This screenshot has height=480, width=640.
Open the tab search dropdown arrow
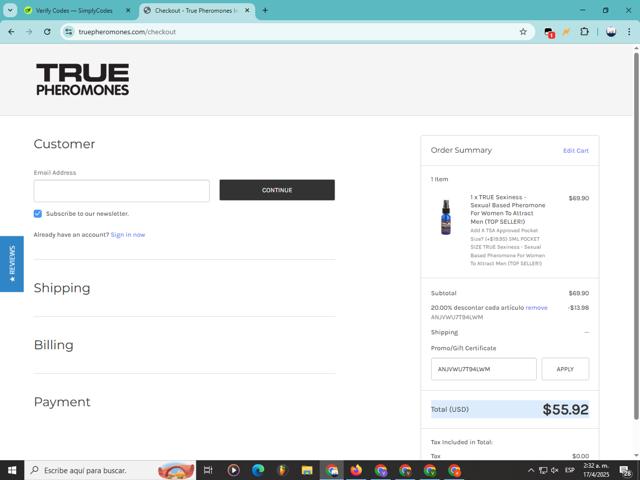pos(10,11)
